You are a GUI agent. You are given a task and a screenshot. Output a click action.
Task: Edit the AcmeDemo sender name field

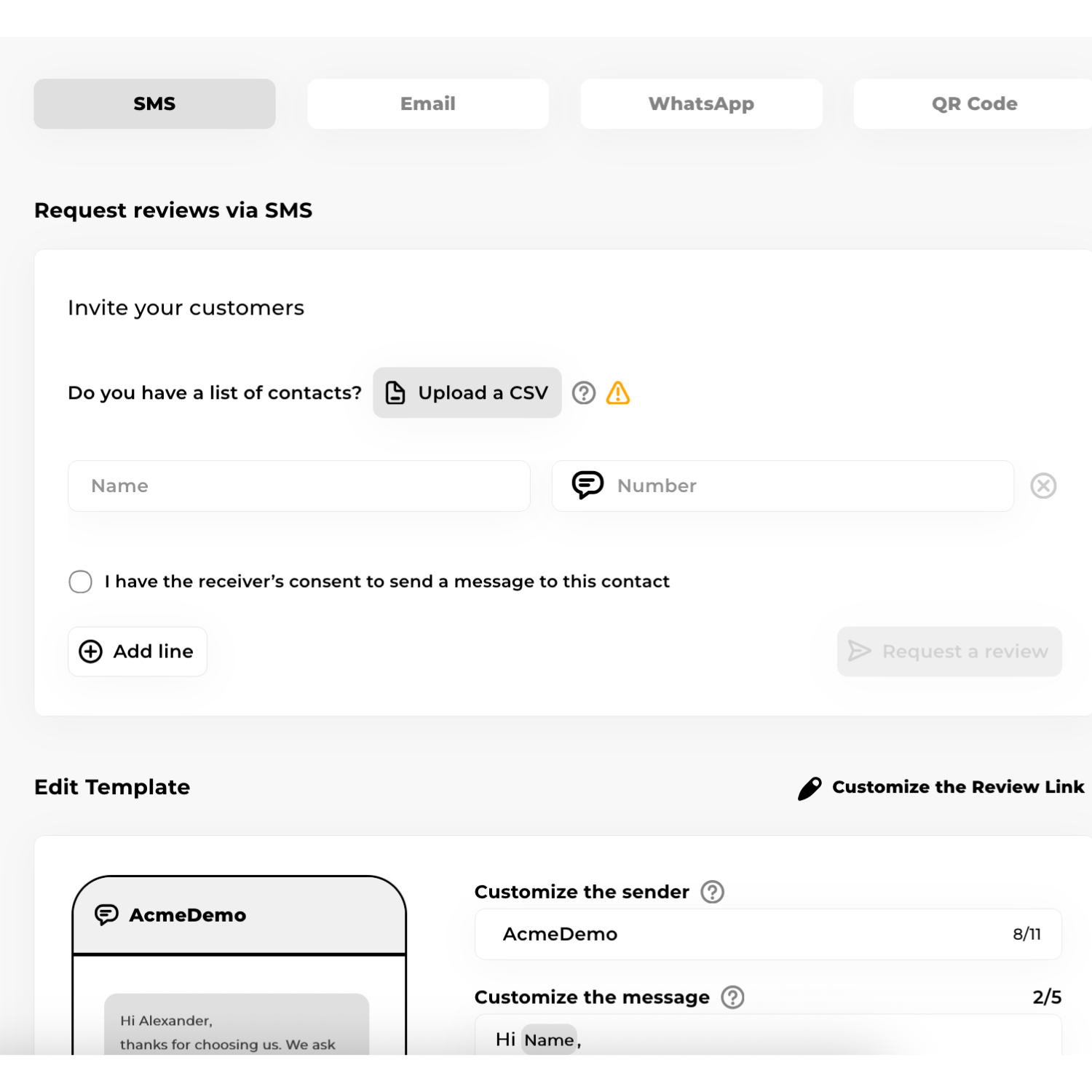[768, 934]
